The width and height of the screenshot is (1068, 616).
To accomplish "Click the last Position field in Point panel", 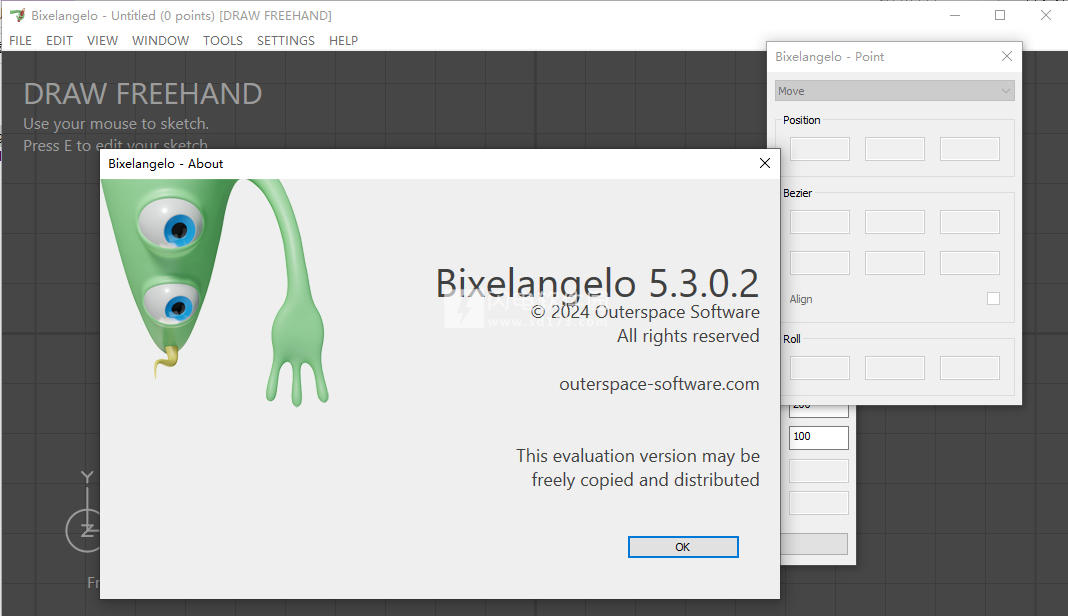I will tap(969, 149).
